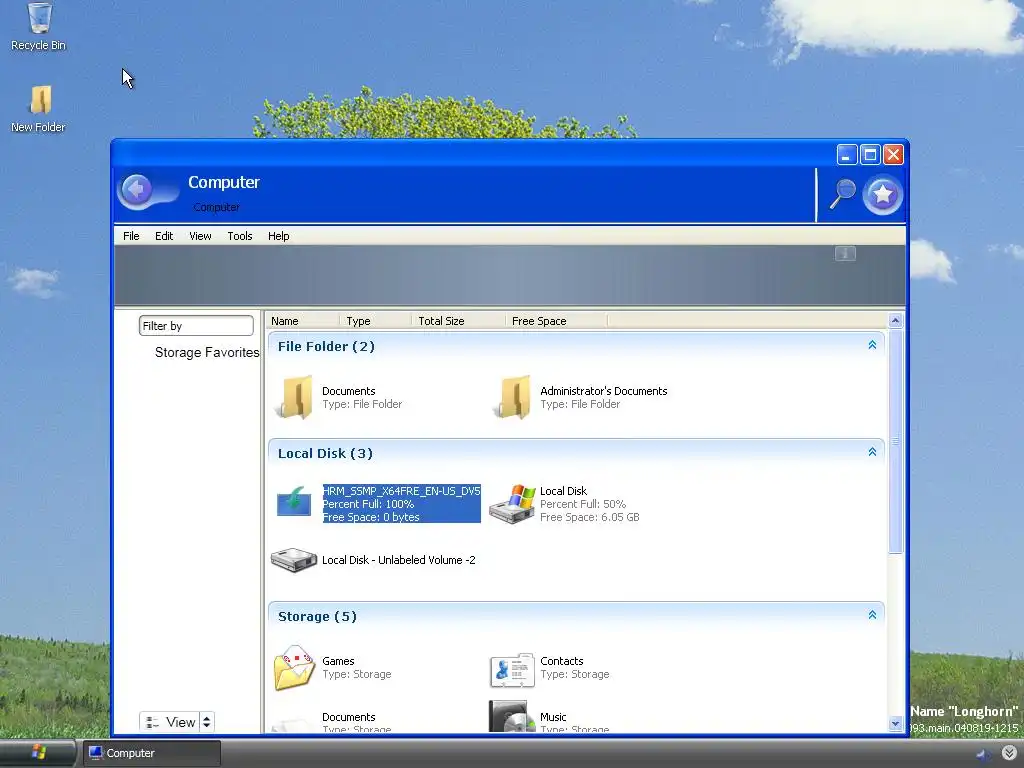
Task: Click the small info icon in the gray pane
Action: click(845, 253)
